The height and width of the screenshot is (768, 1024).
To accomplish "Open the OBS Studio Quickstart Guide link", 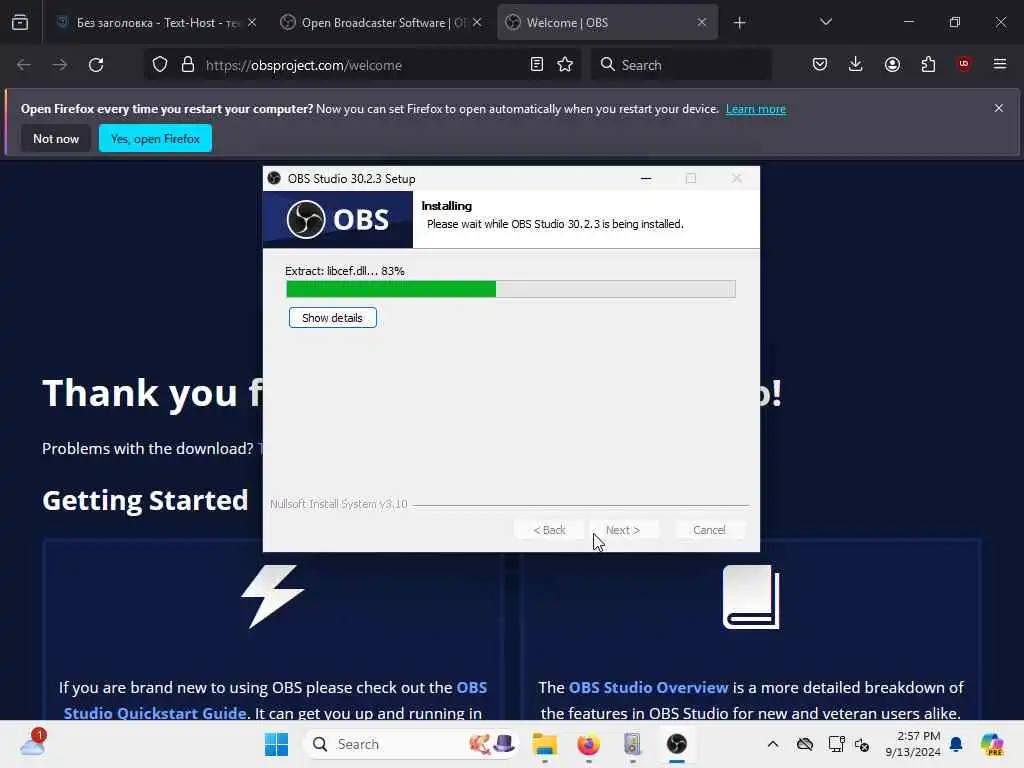I will 275,700.
